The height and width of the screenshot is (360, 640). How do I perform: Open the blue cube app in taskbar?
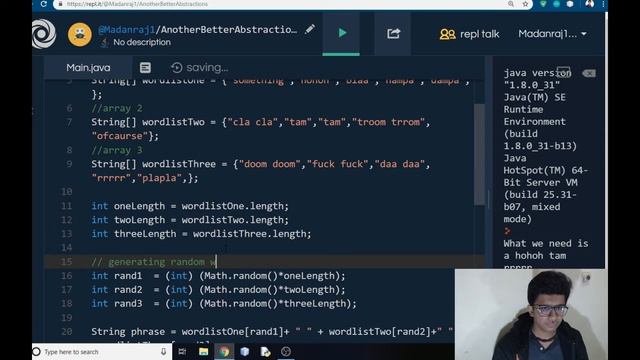point(244,351)
